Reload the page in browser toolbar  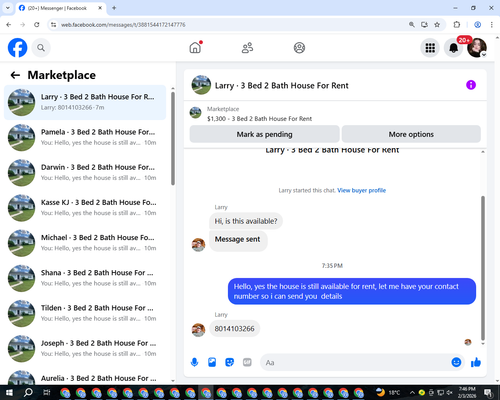click(37, 25)
